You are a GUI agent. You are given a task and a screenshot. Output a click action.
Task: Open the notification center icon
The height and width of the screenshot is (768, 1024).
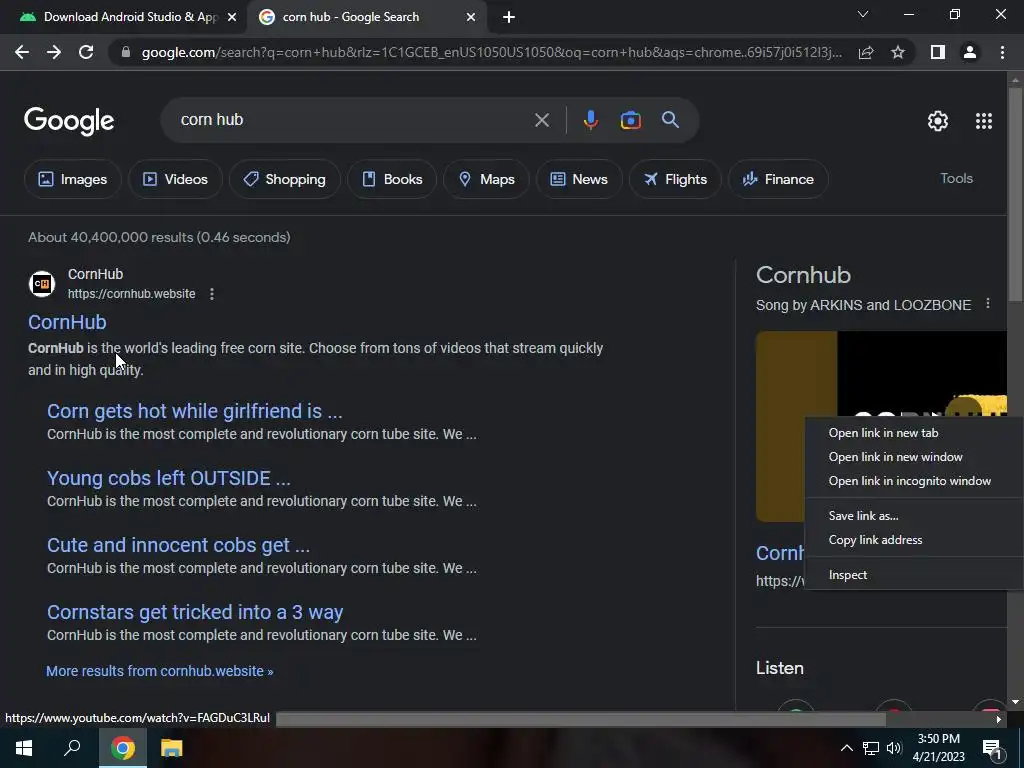pyautogui.click(x=992, y=748)
